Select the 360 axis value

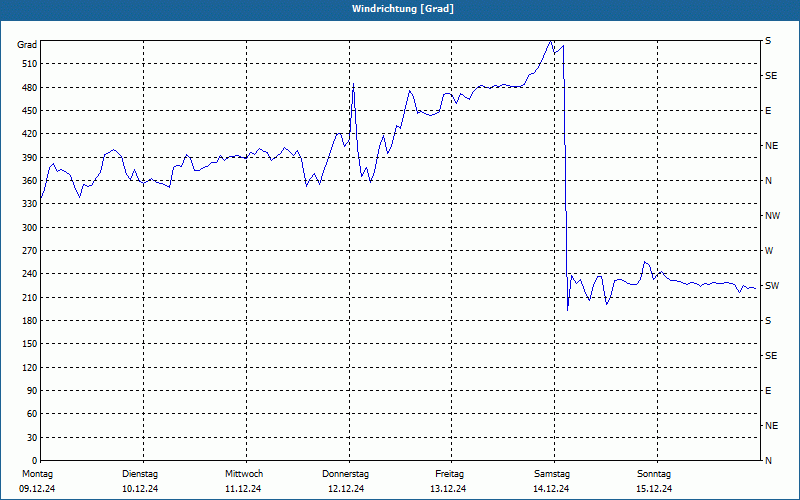coord(30,181)
